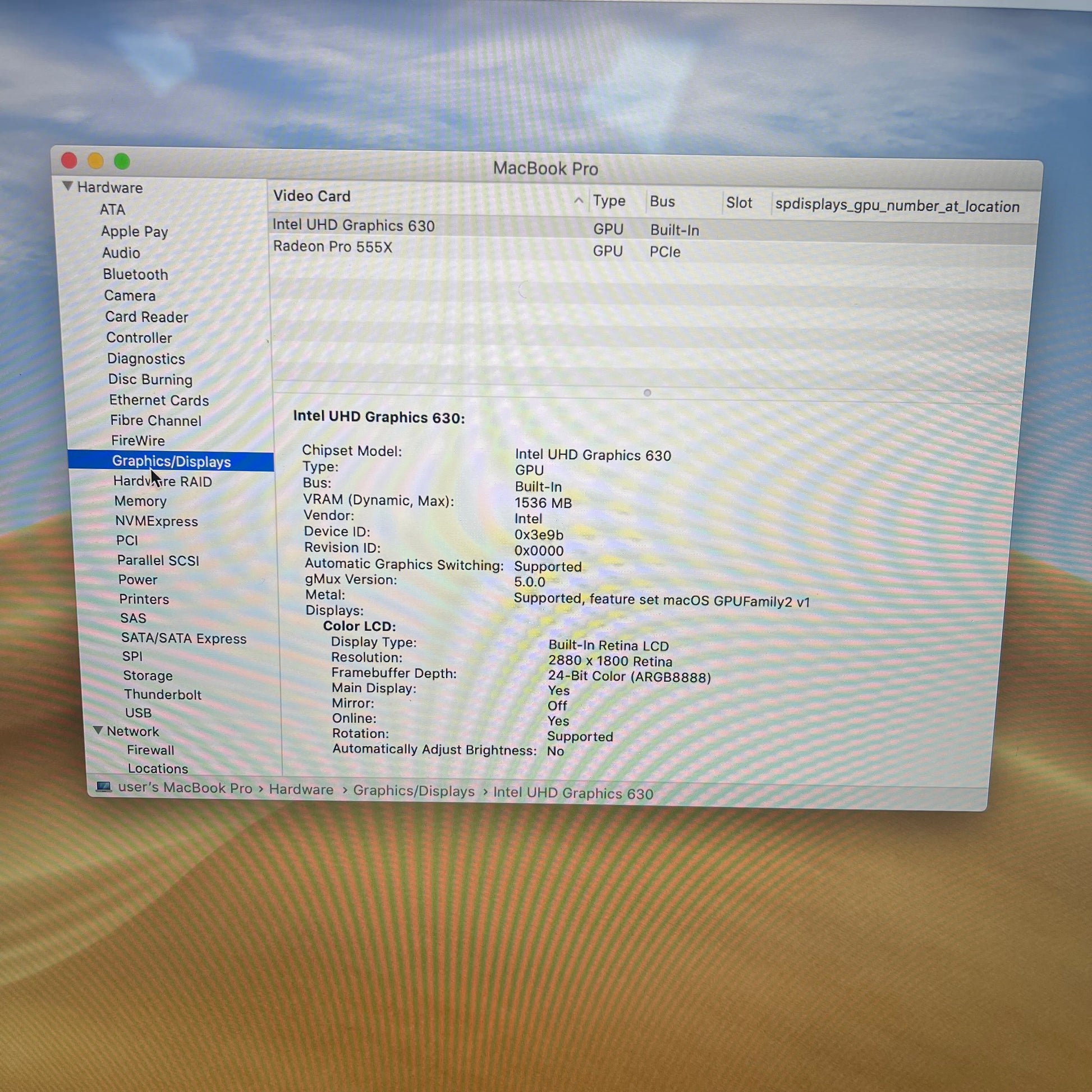Open the Ethernet Cards section
The height and width of the screenshot is (1092, 1092).
click(159, 400)
